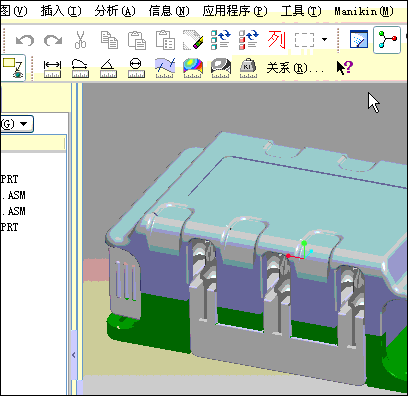Toggle the view display icon at far left
Screen dimensions: 408x396
13,68
